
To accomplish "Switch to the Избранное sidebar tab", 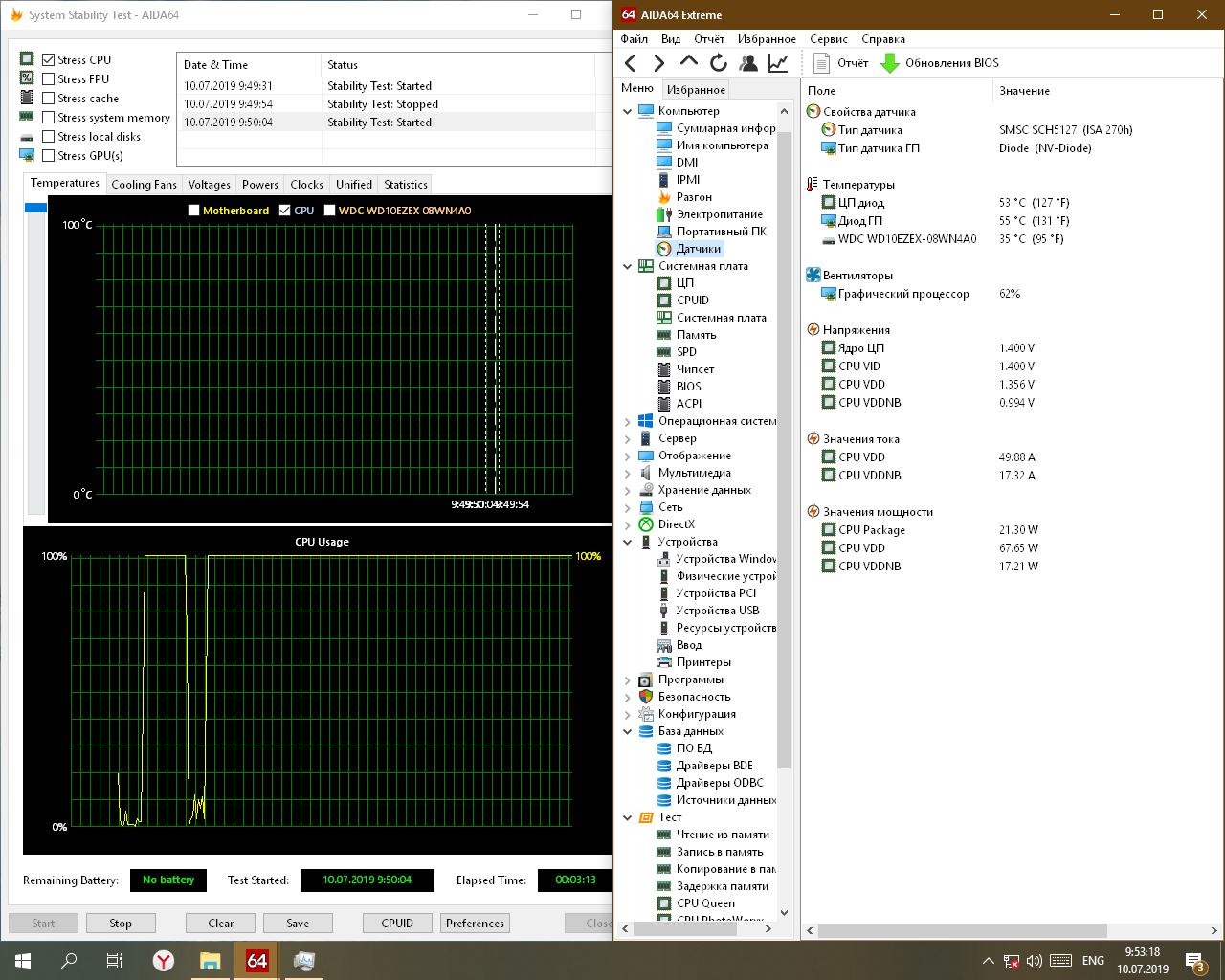I will point(696,90).
